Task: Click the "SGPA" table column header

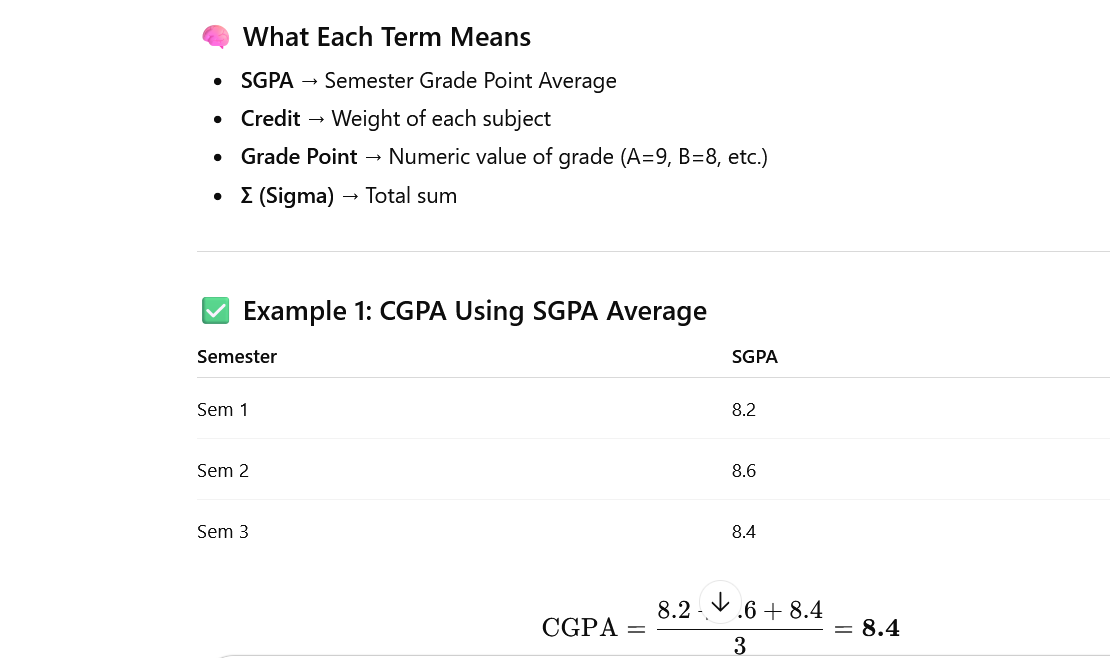Action: [754, 356]
